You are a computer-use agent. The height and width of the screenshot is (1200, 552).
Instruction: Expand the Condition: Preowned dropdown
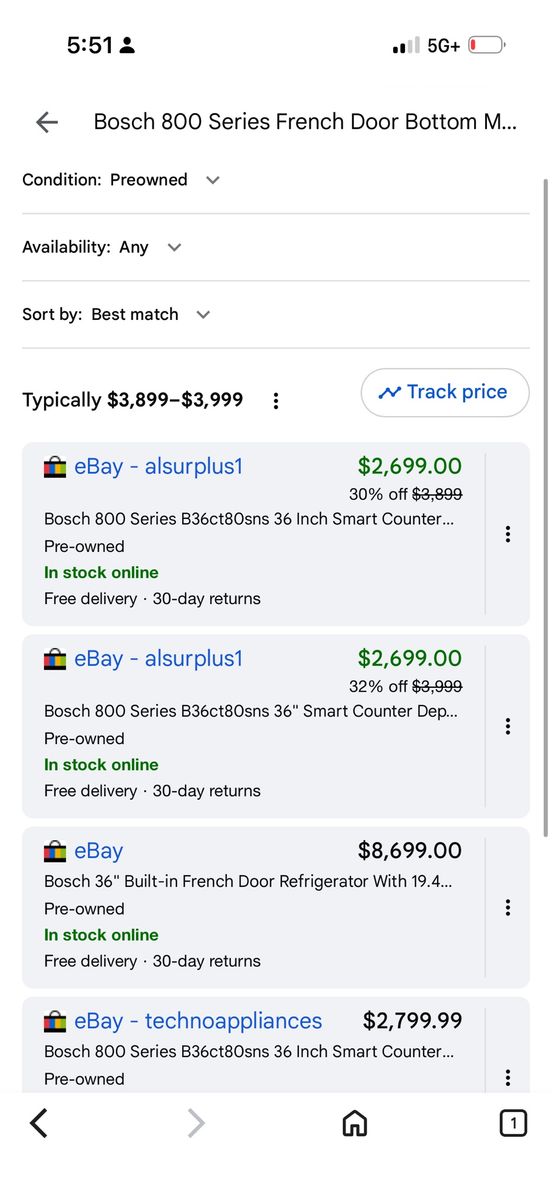(121, 180)
